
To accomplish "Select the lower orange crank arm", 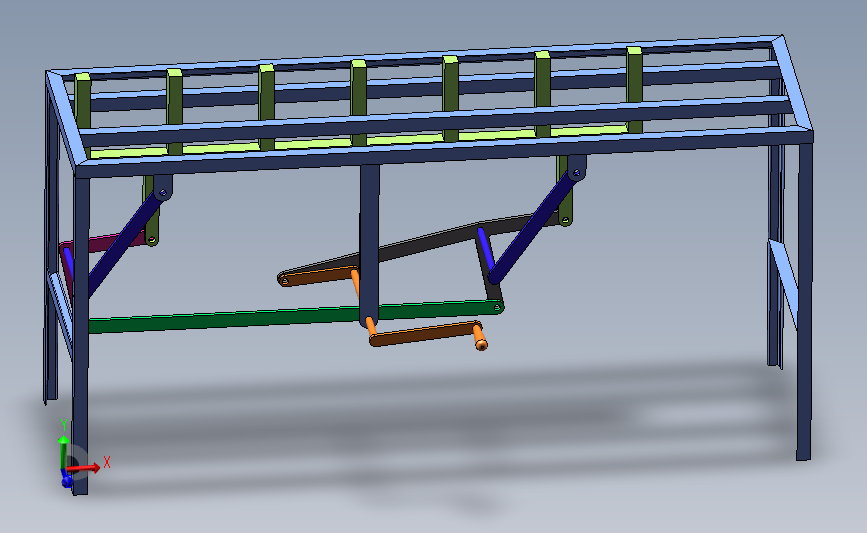I will tap(424, 333).
